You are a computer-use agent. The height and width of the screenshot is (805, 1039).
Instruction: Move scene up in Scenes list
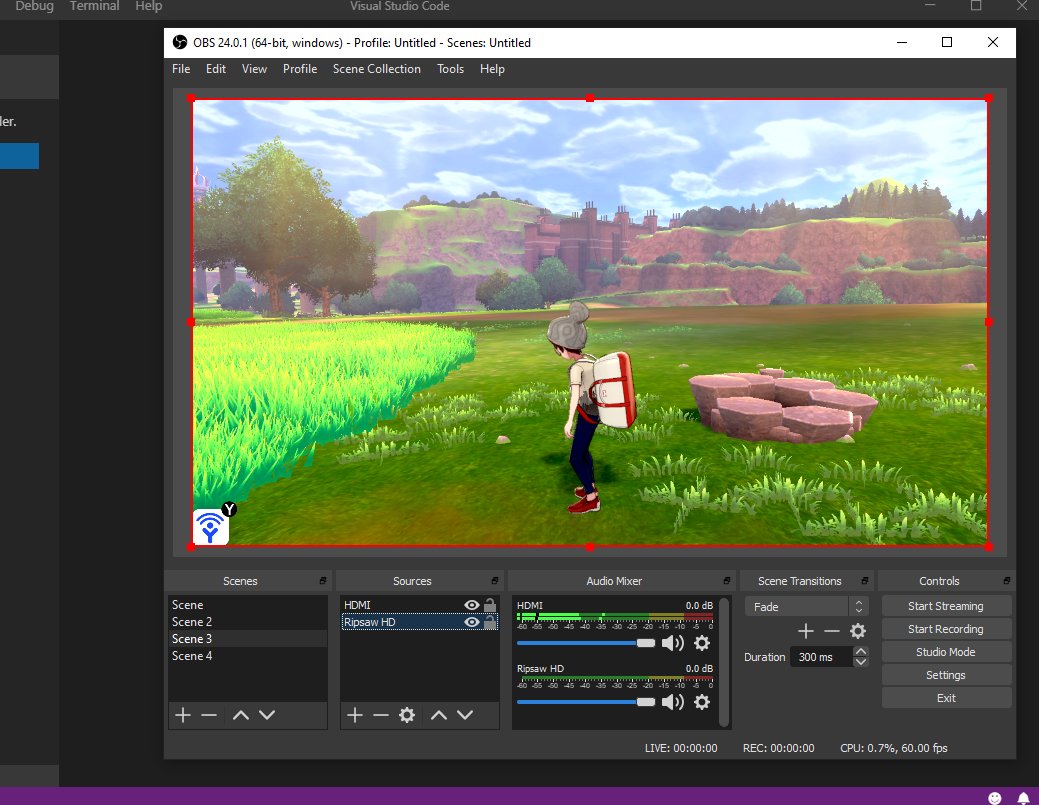click(241, 715)
